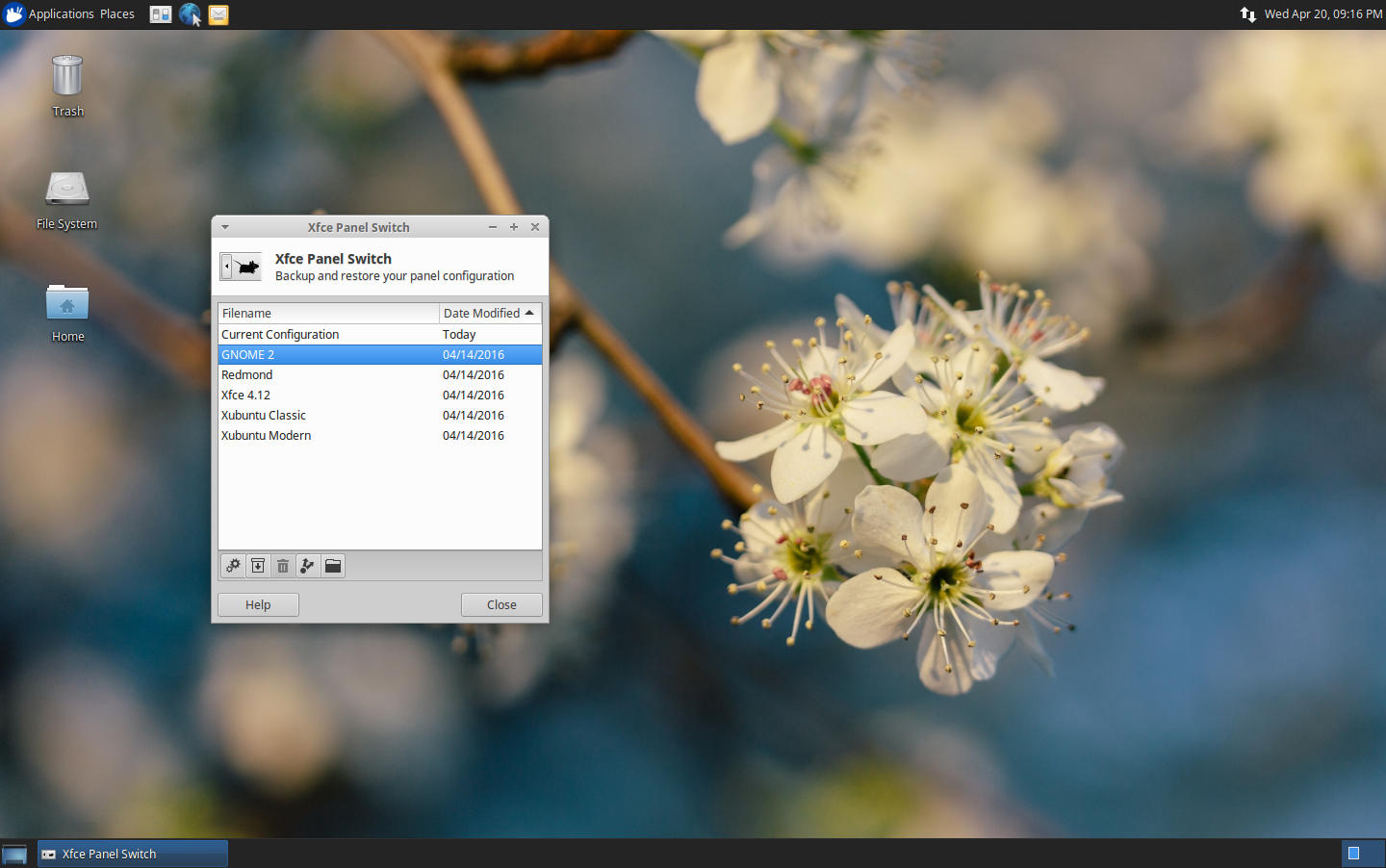Select the Xubuntu Classic configuration
Image resolution: width=1386 pixels, height=868 pixels.
[x=264, y=415]
